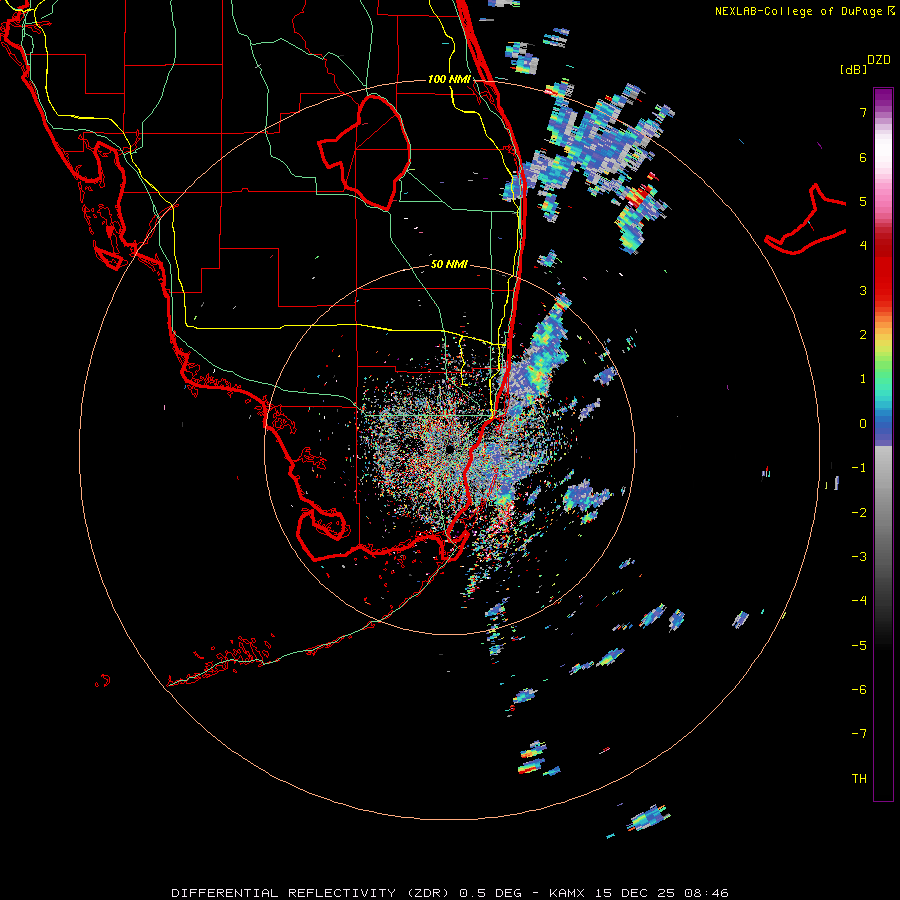The image size is (900, 900).
Task: Click the '50 NMI' range ring label
Action: click(x=449, y=264)
